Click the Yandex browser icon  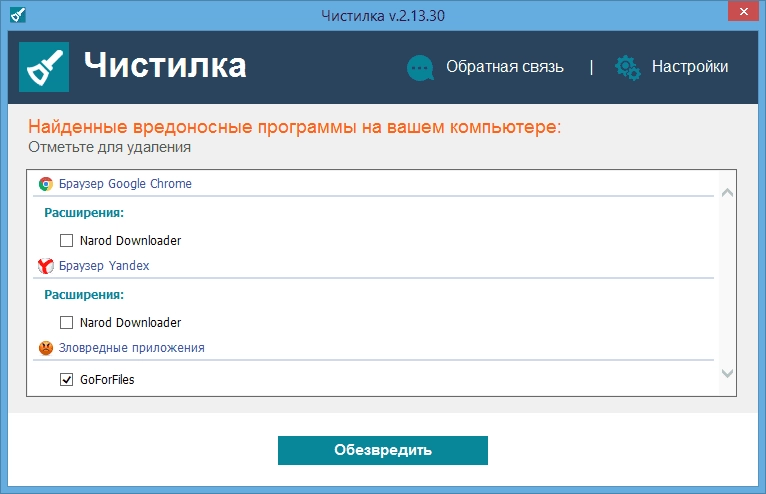point(46,266)
